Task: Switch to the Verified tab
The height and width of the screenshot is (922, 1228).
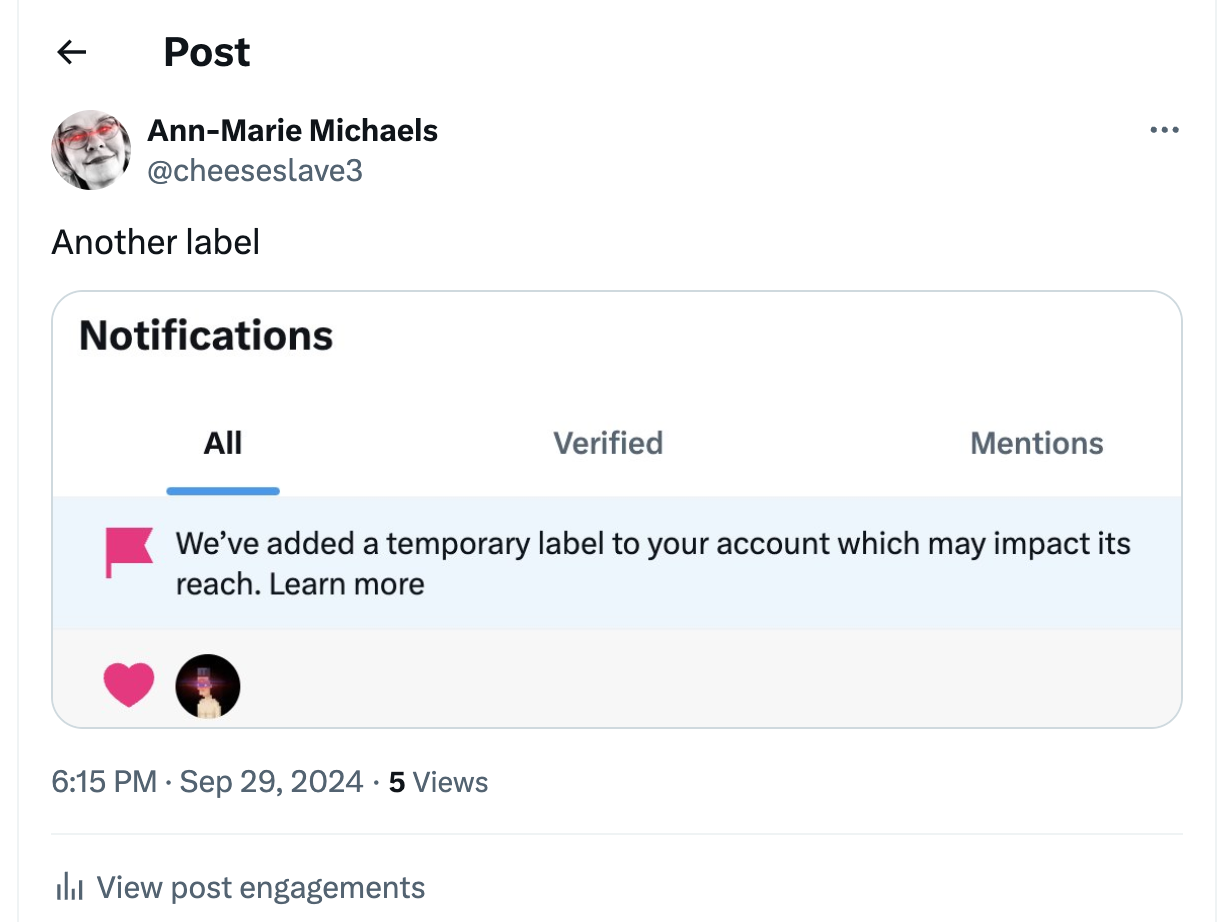Action: (x=608, y=443)
